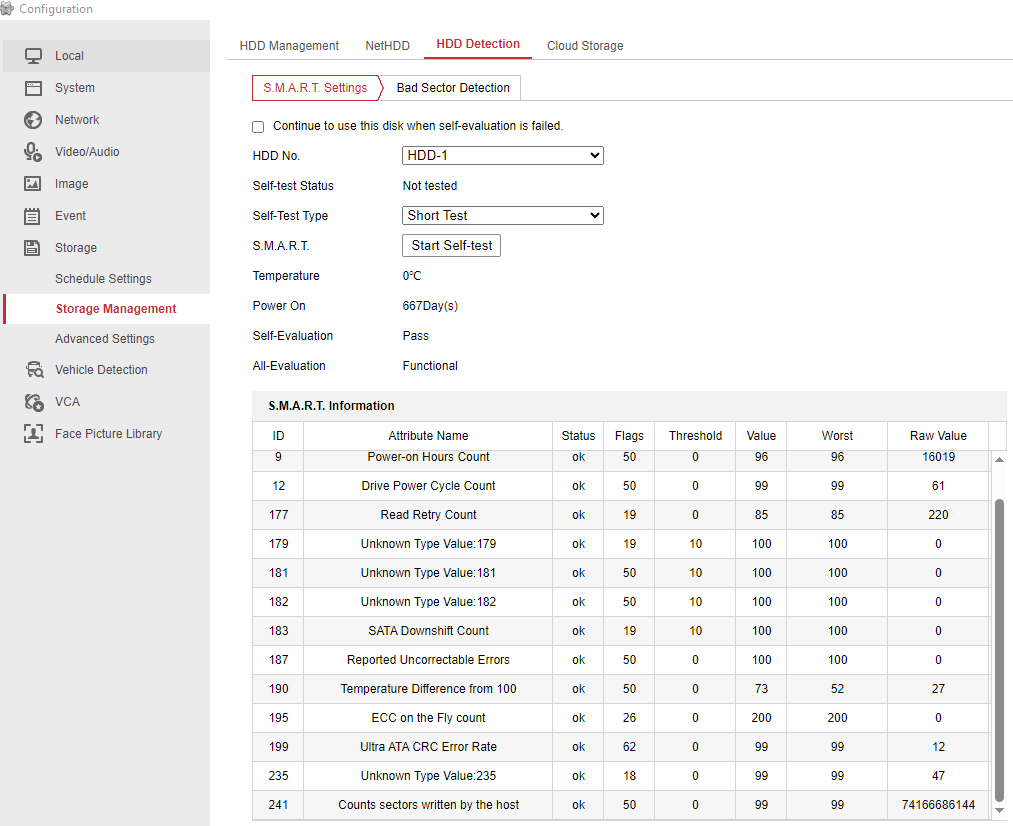1013x826 pixels.
Task: Open the Cloud Storage tab
Action: pyautogui.click(x=585, y=46)
